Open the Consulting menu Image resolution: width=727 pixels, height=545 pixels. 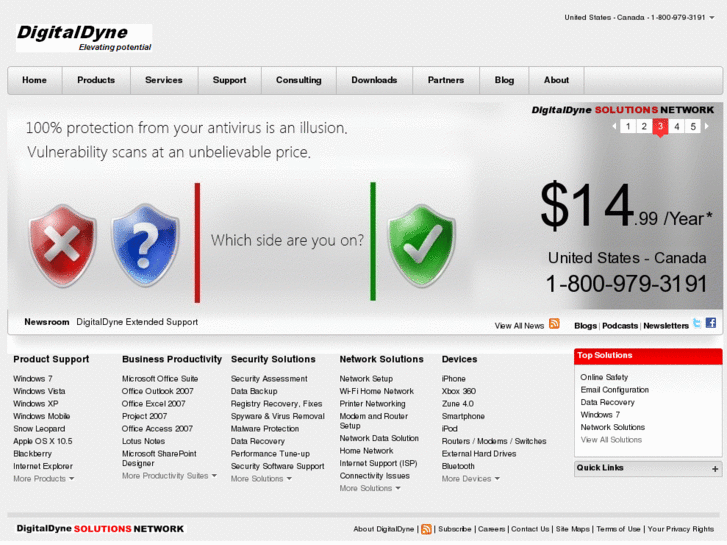[x=299, y=80]
